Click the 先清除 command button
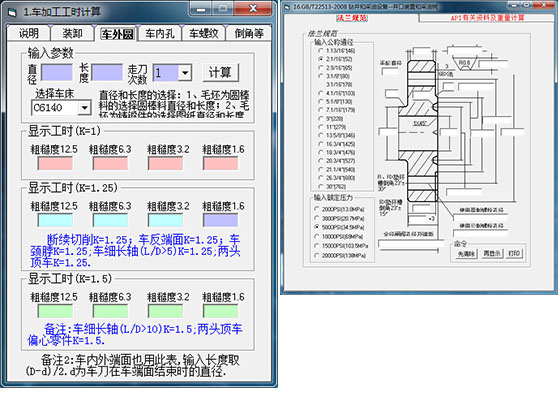Screen dimensions: 560x394 [x=466, y=254]
